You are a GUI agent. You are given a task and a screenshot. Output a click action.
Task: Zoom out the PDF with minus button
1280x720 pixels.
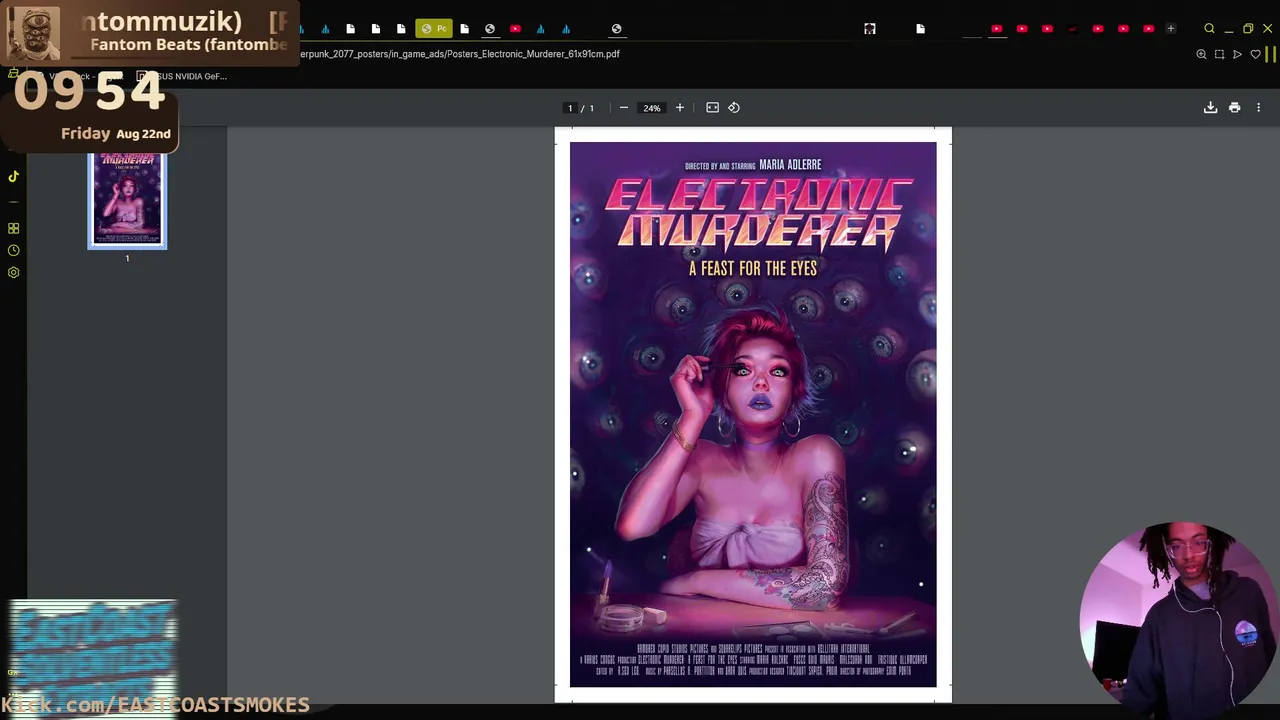click(624, 108)
